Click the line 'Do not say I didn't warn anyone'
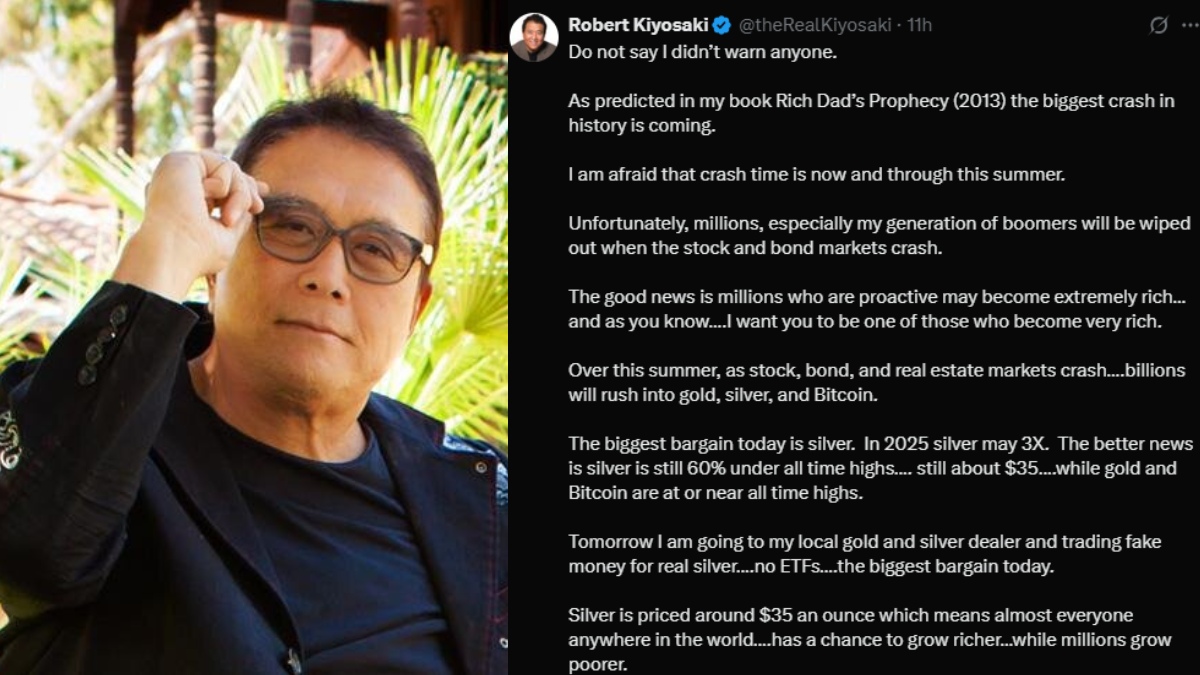The height and width of the screenshot is (675, 1200). click(702, 51)
